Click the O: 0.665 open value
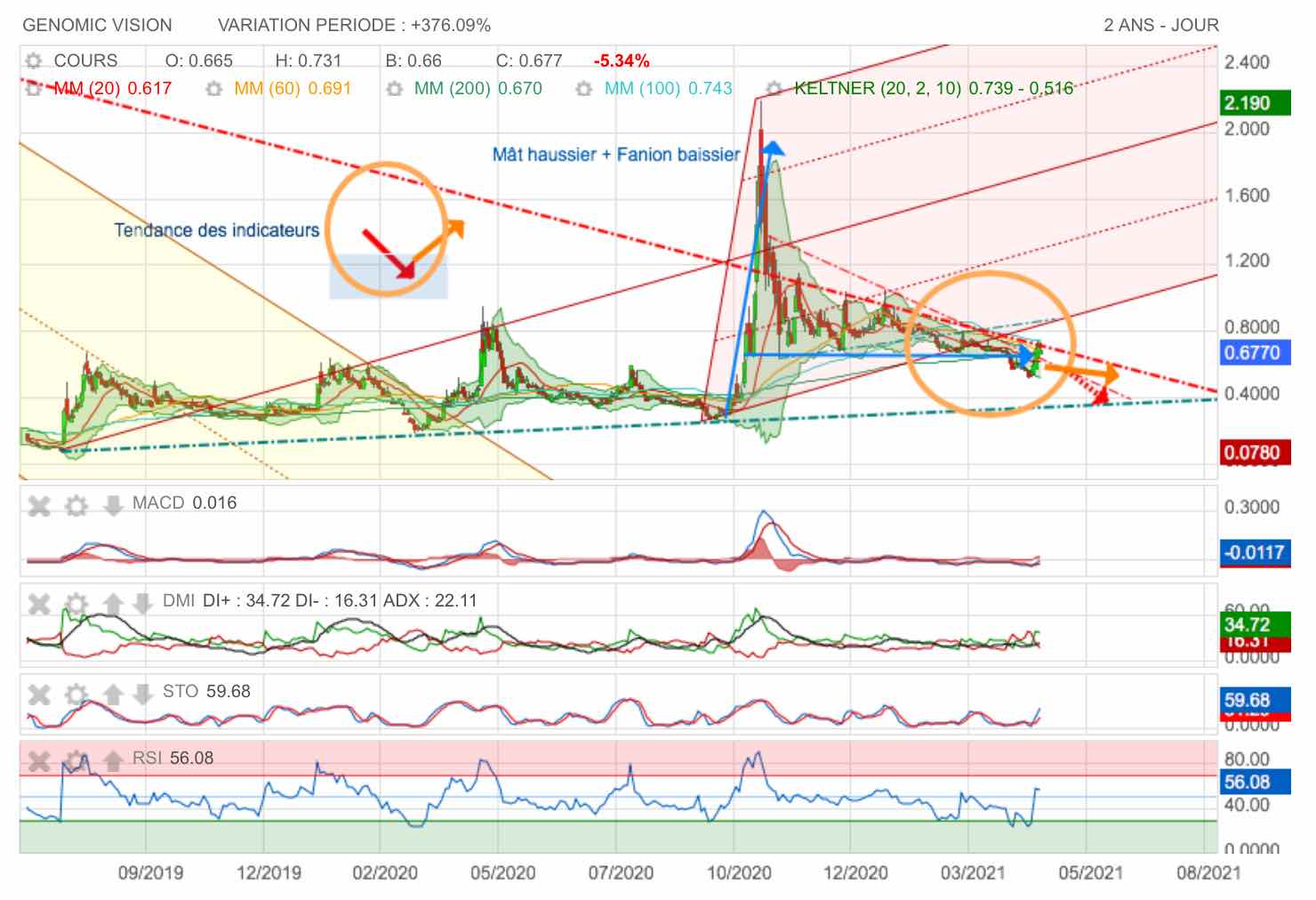Screen dimensions: 1316x900 coord(199,60)
